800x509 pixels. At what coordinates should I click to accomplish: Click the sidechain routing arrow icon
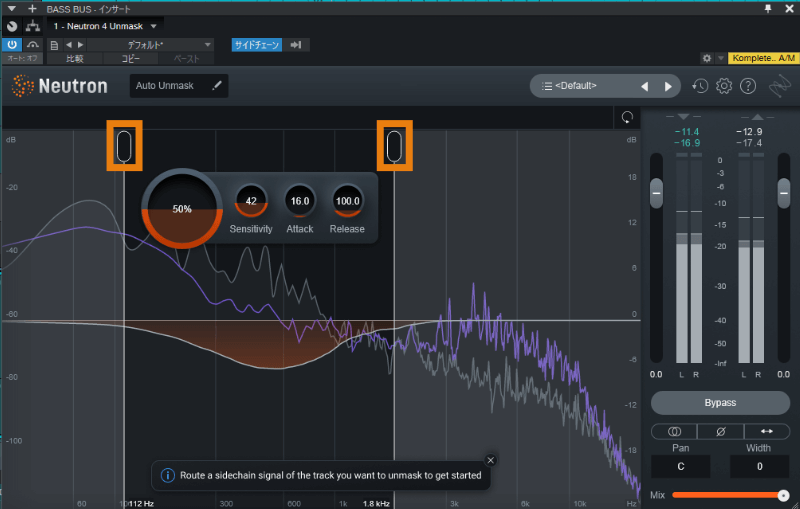[296, 45]
